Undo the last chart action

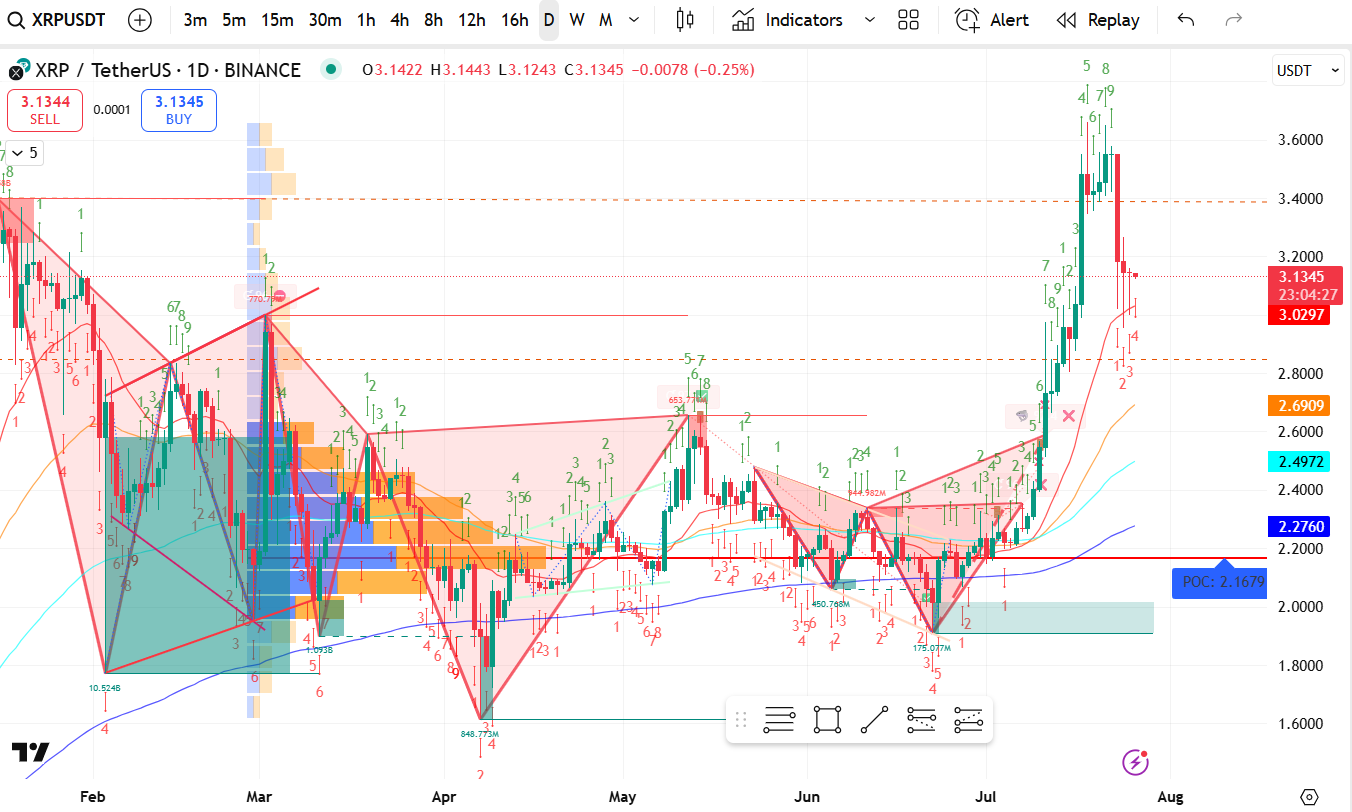(x=1186, y=20)
